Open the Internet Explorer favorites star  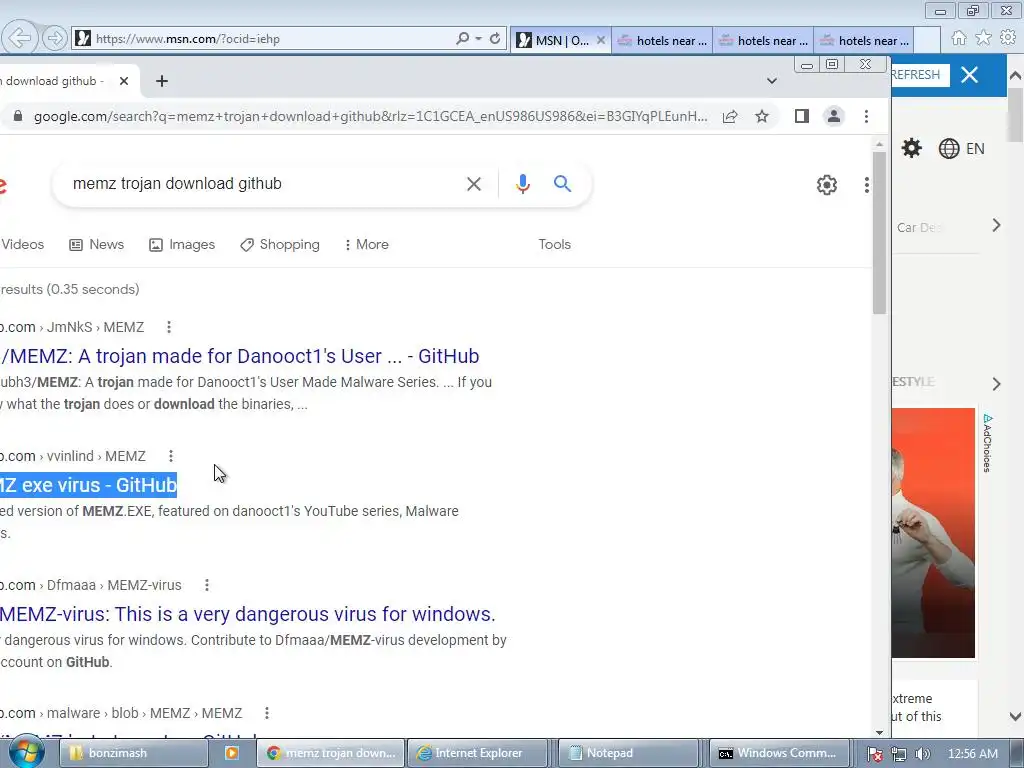[x=983, y=38]
